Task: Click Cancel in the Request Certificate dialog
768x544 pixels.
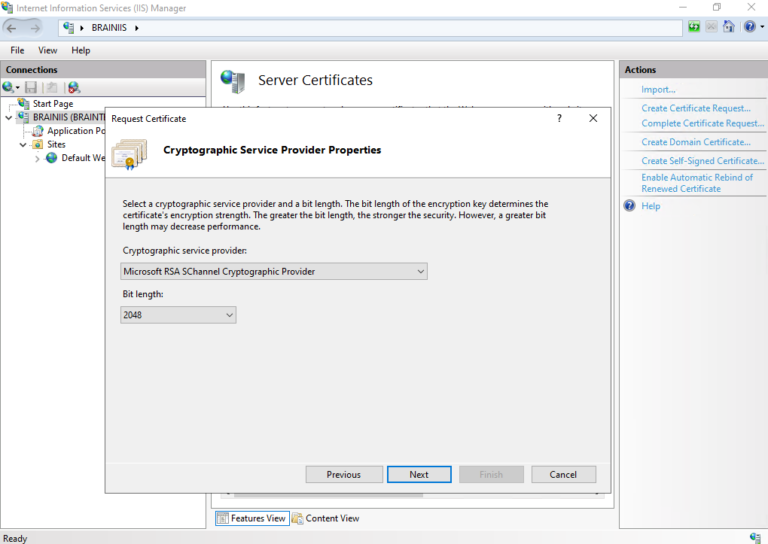Action: click(563, 474)
